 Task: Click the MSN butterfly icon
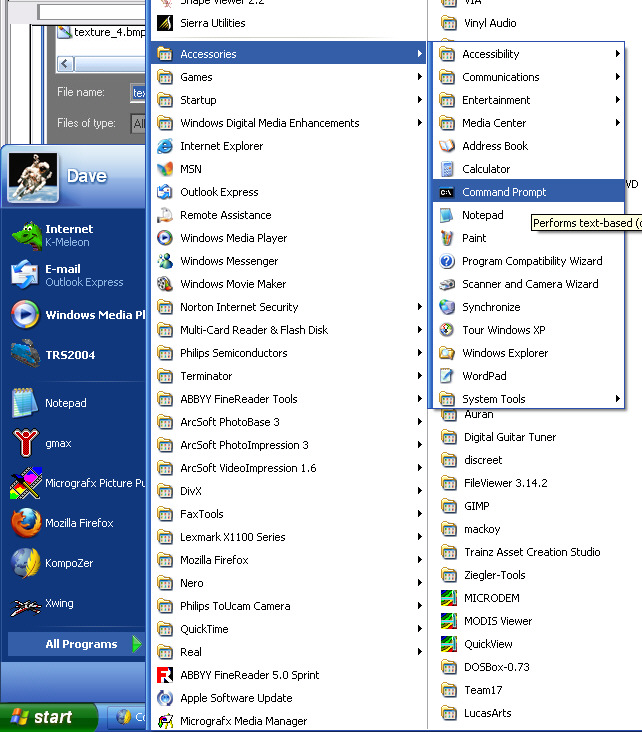tap(165, 169)
